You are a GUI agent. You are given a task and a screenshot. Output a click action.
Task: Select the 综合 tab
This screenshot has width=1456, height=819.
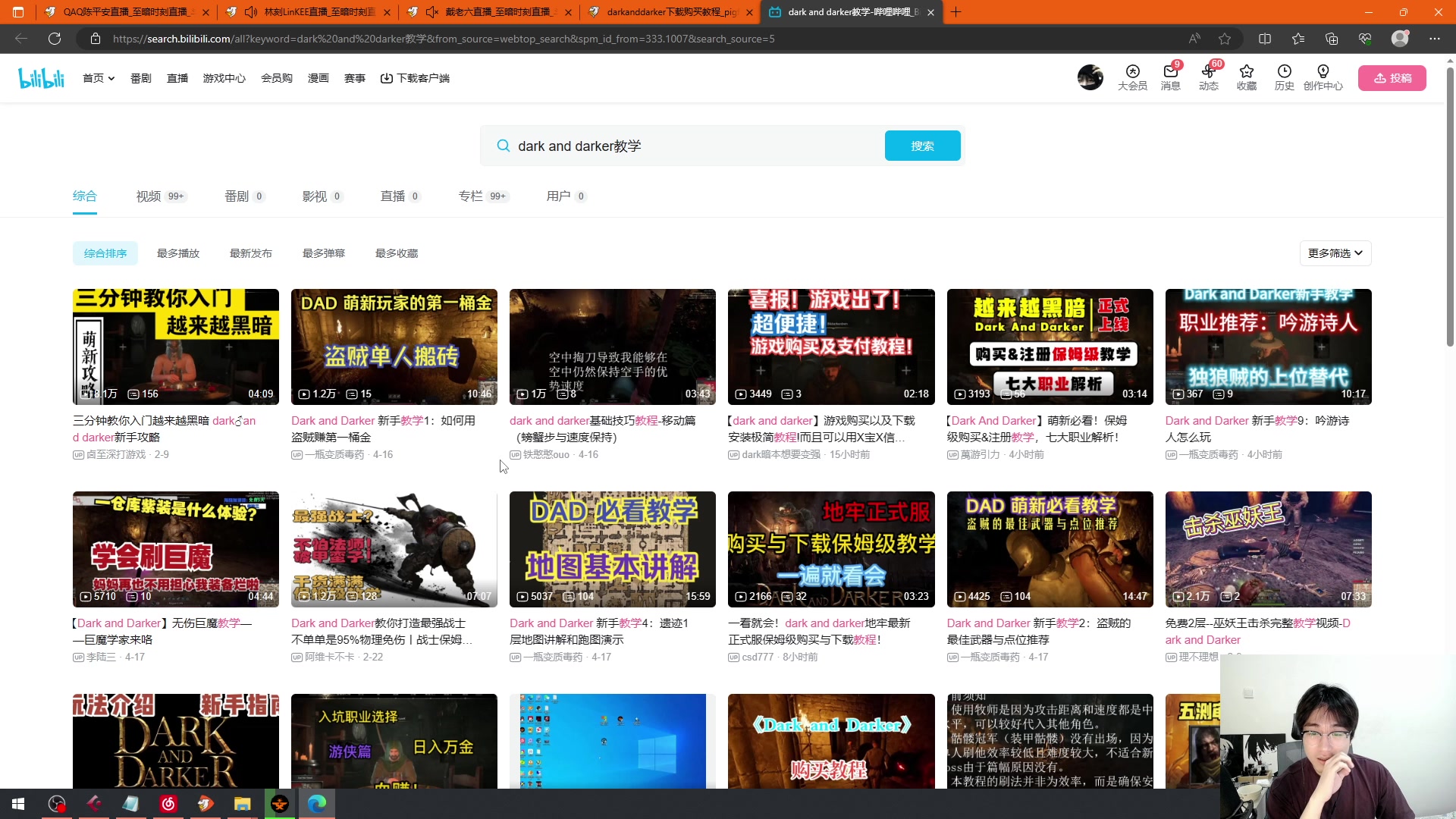coord(85,196)
